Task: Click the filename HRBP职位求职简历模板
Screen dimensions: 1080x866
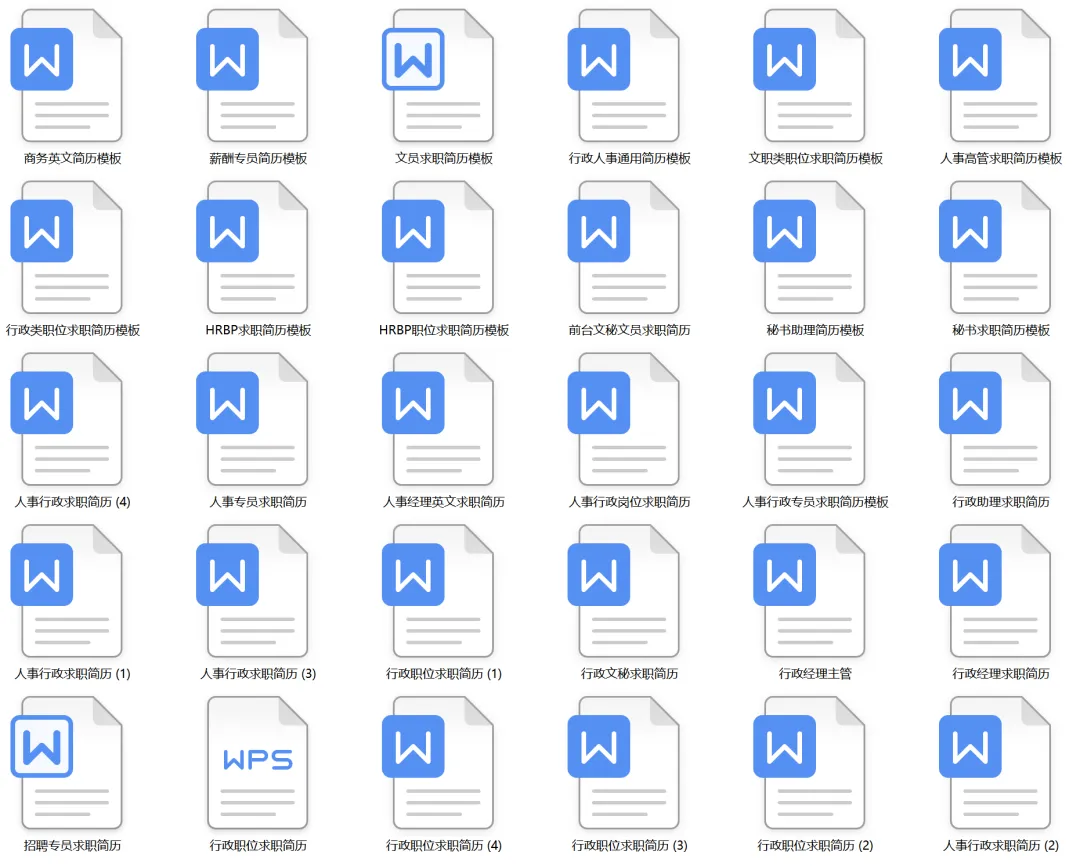Action: point(444,330)
